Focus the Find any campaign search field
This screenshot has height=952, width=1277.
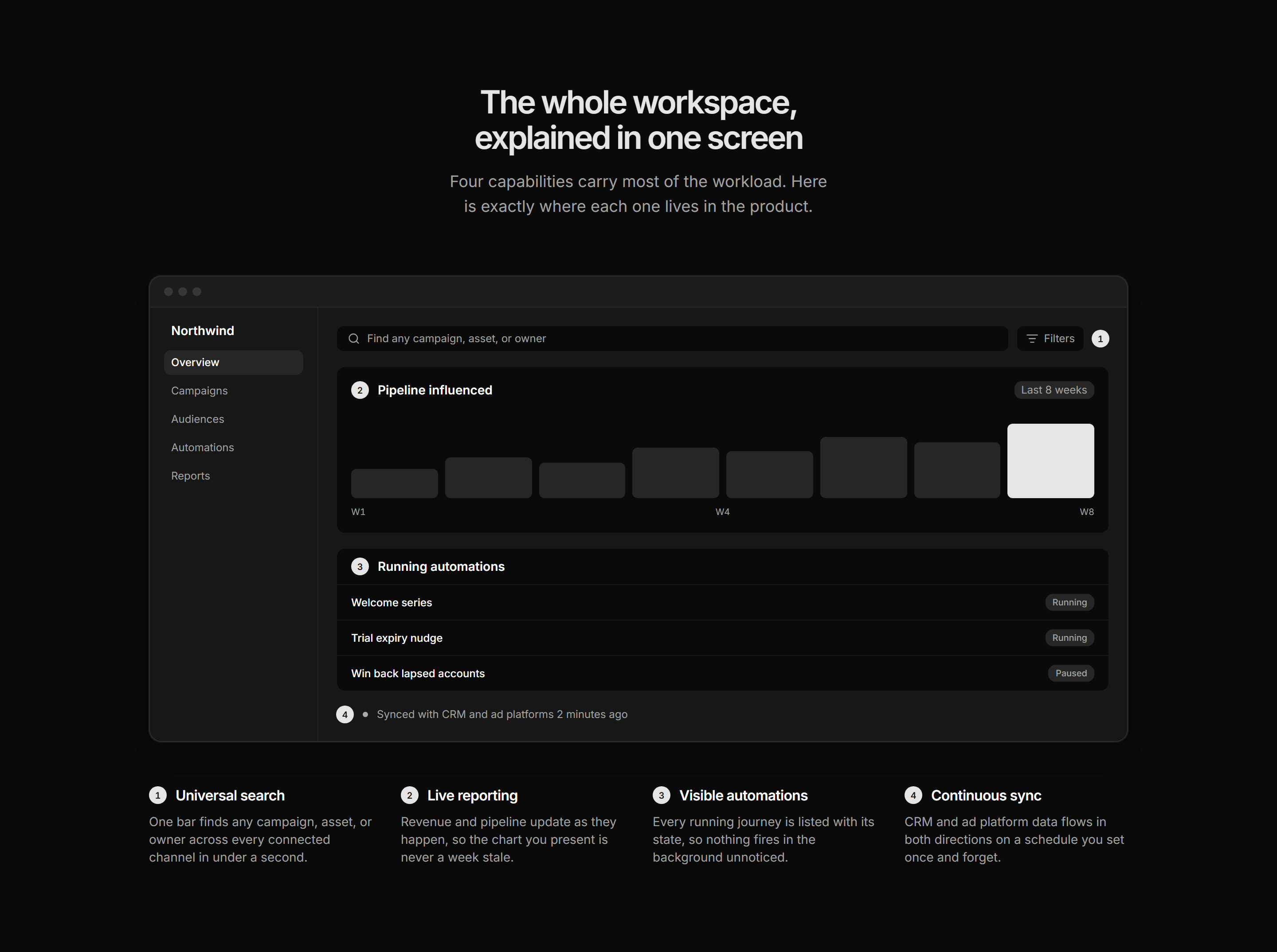[x=672, y=339]
